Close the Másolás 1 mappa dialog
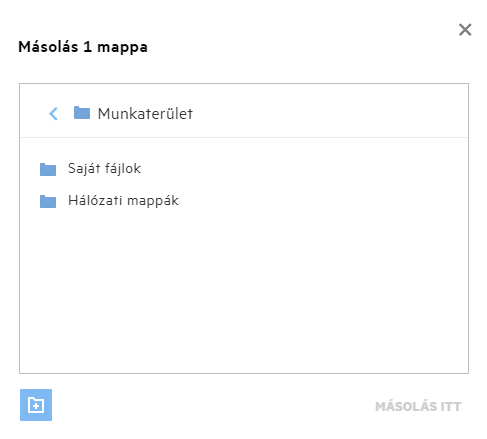The image size is (487, 439). pyautogui.click(x=465, y=30)
